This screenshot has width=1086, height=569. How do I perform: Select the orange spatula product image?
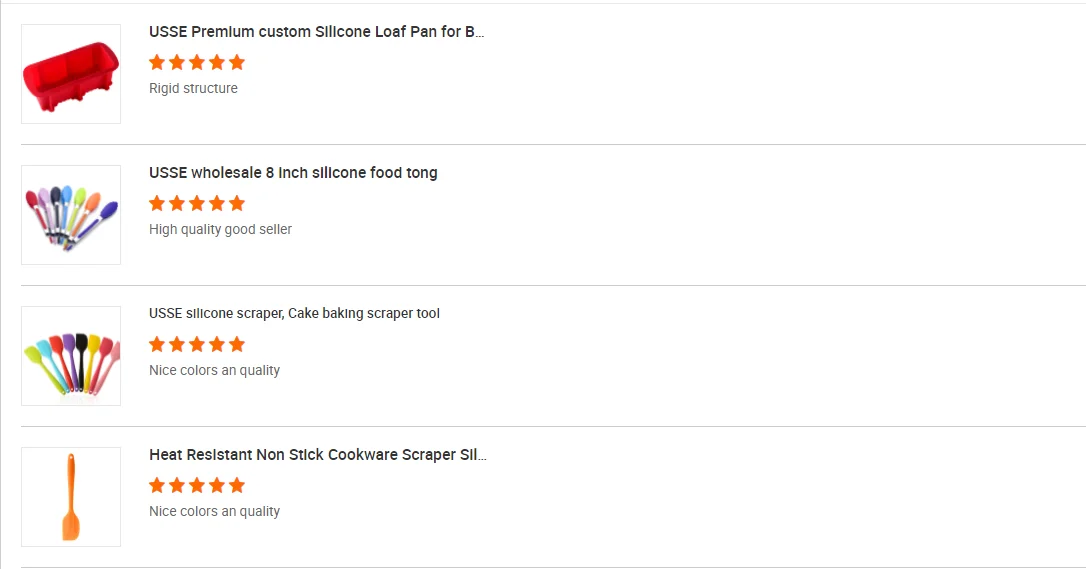71,497
